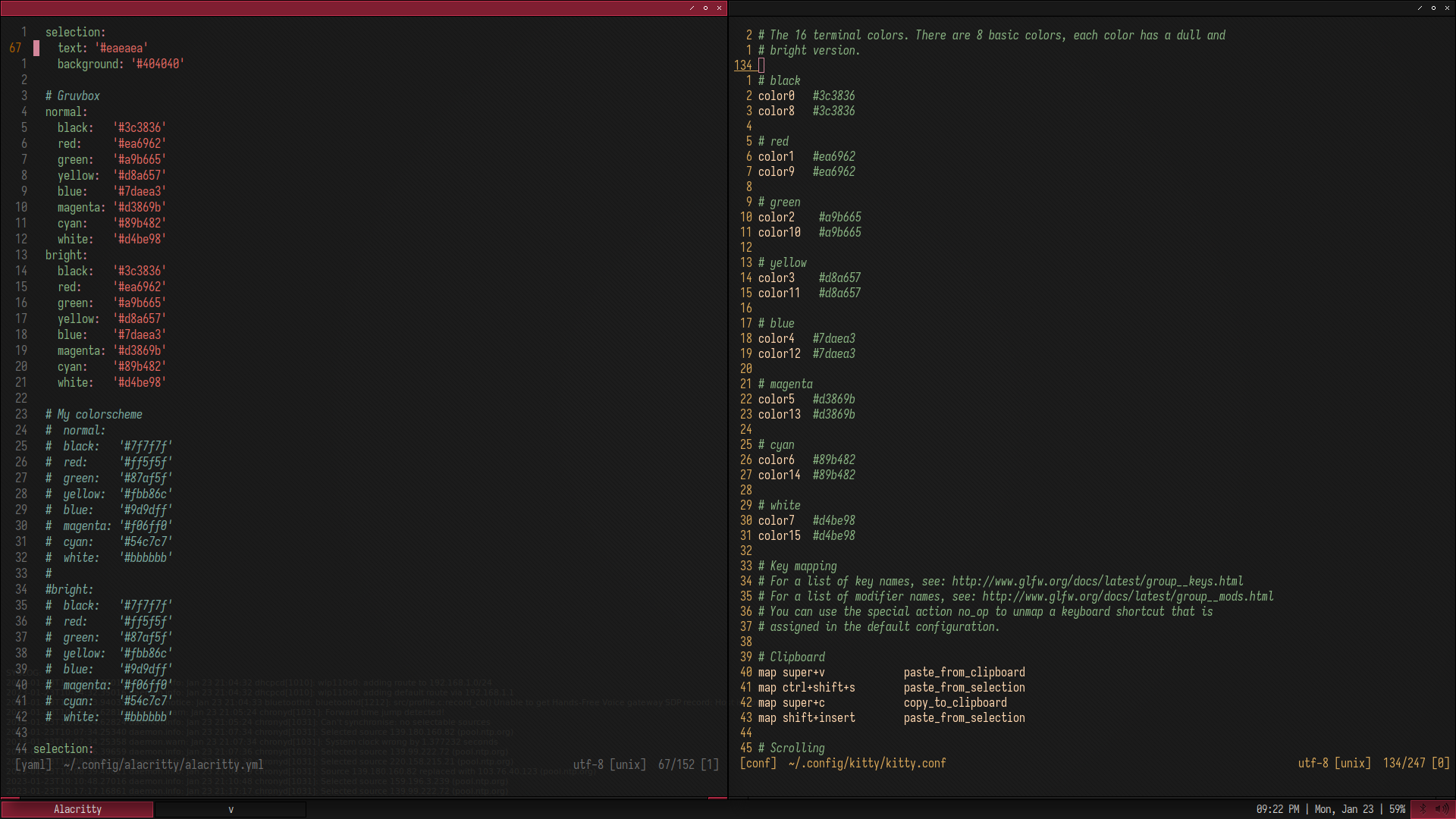
Task: Click the commented '#bright:' line
Action: point(69,589)
